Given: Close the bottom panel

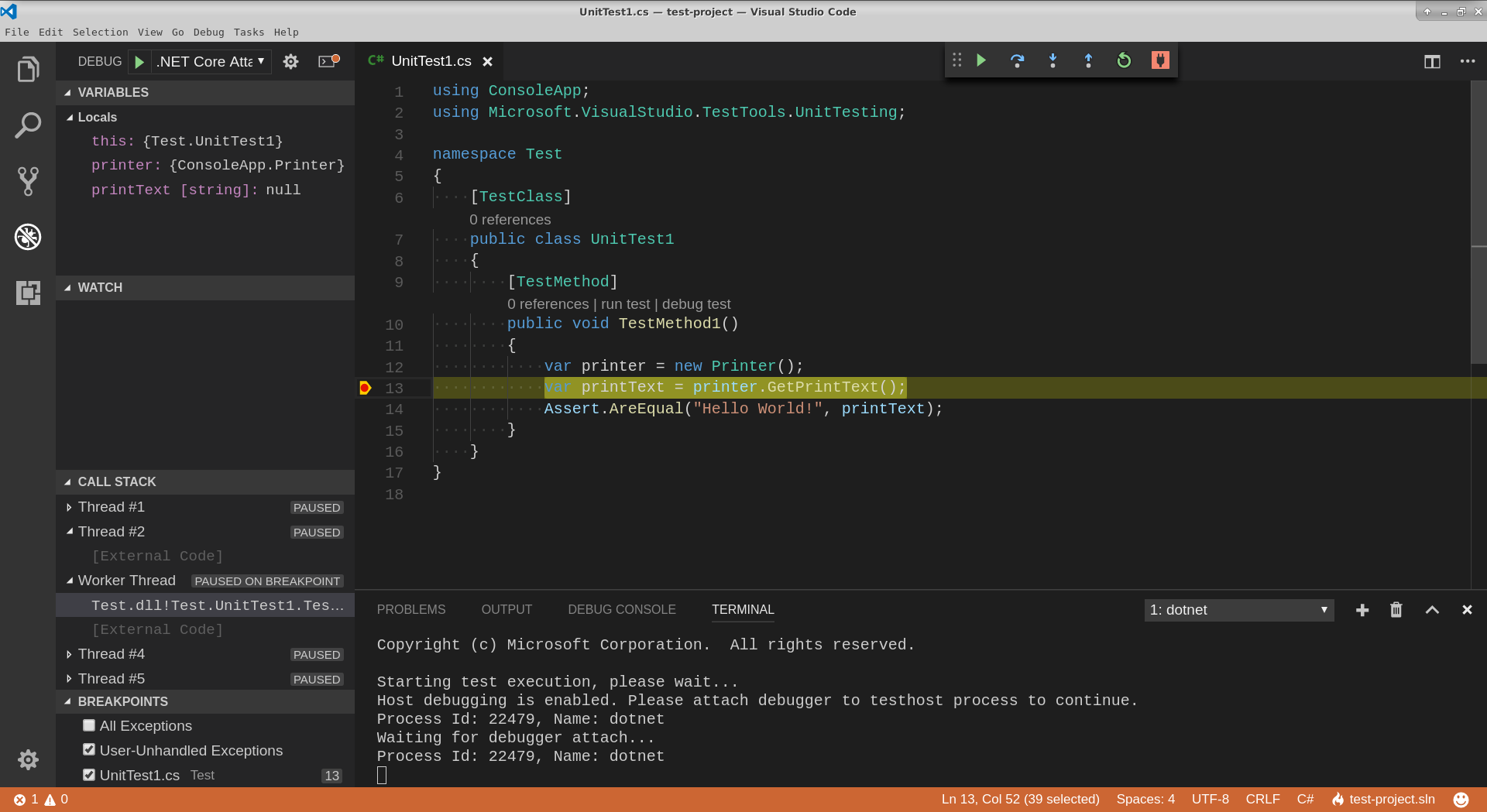Looking at the screenshot, I should (x=1467, y=610).
